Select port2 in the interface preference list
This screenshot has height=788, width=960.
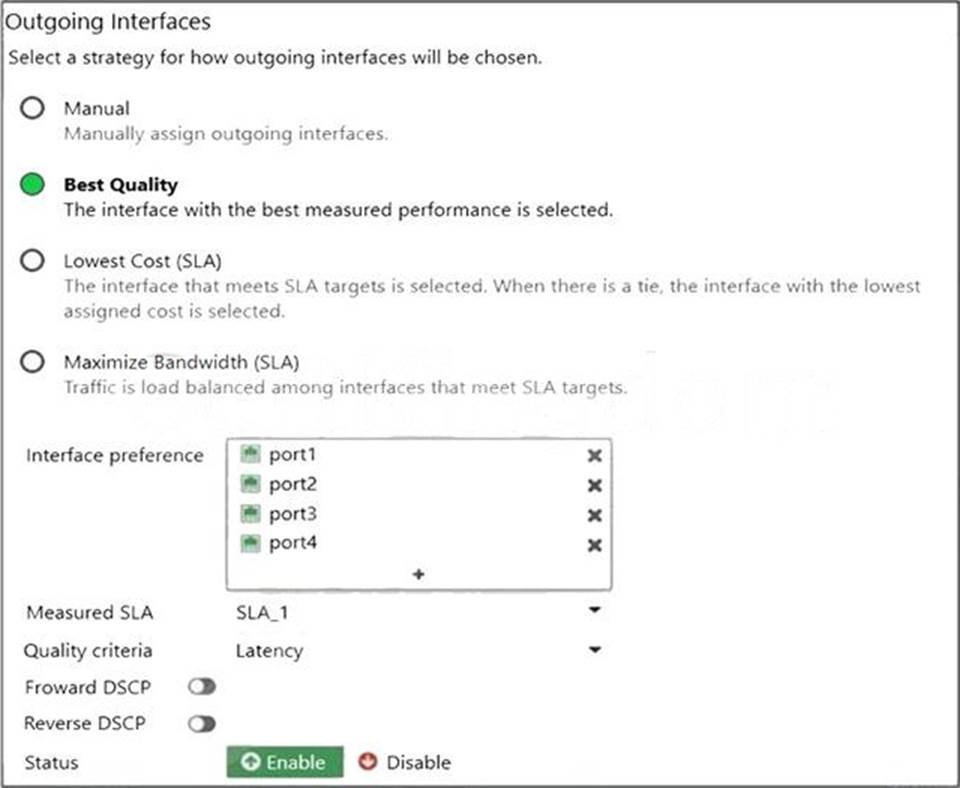tap(292, 484)
